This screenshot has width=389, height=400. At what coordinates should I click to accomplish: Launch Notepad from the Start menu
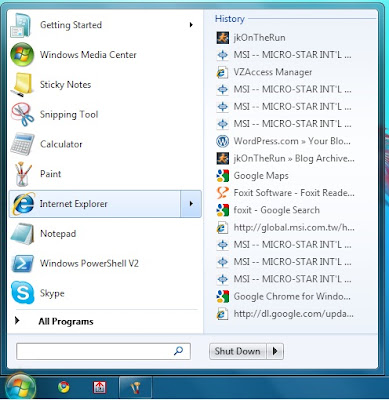[x=58, y=233]
